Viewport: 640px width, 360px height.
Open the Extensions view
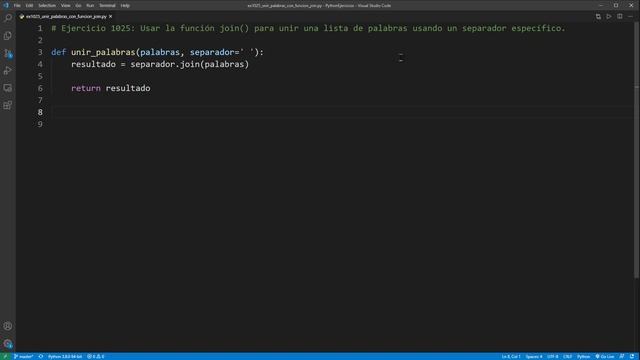coord(8,105)
